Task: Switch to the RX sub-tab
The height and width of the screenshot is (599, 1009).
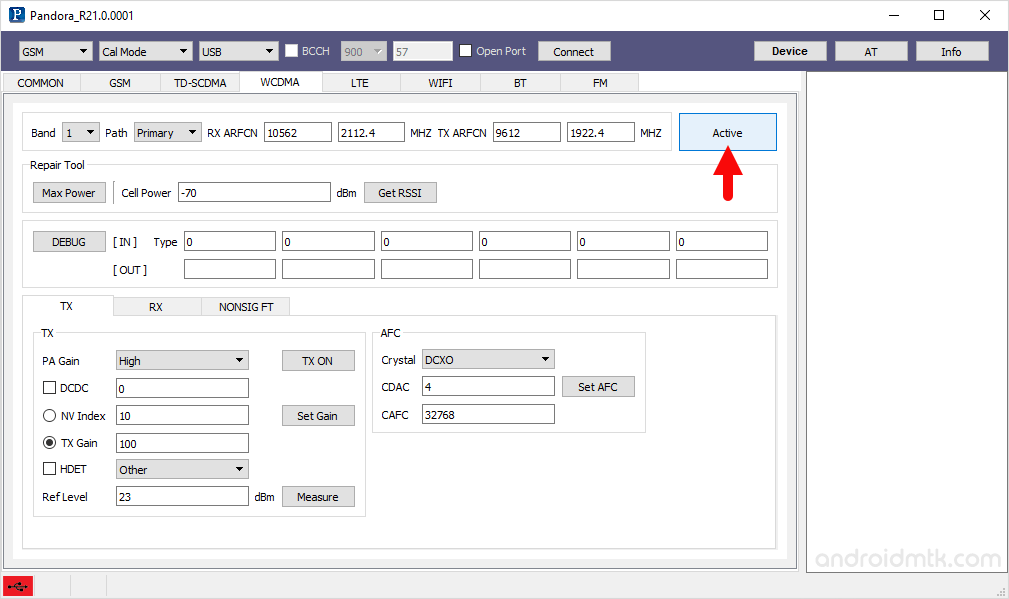Action: tap(156, 307)
